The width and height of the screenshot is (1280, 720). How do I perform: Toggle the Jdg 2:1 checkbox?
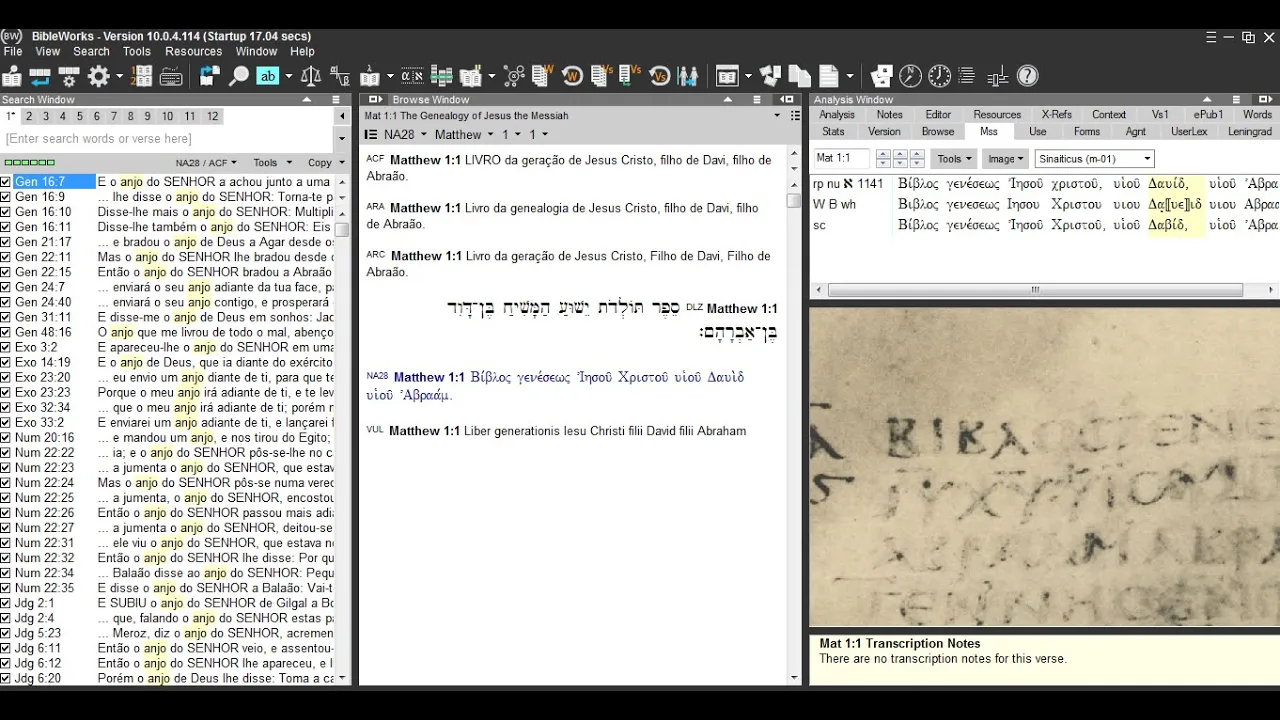click(x=6, y=603)
